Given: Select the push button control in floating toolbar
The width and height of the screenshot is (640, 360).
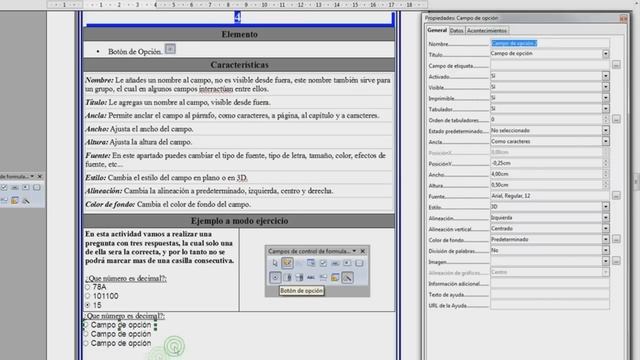Looking at the screenshot, I should pos(37,187).
